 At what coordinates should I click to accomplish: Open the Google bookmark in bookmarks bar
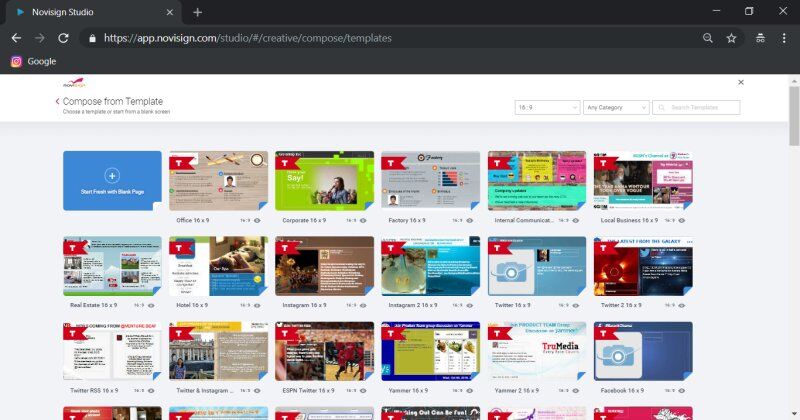(x=34, y=61)
